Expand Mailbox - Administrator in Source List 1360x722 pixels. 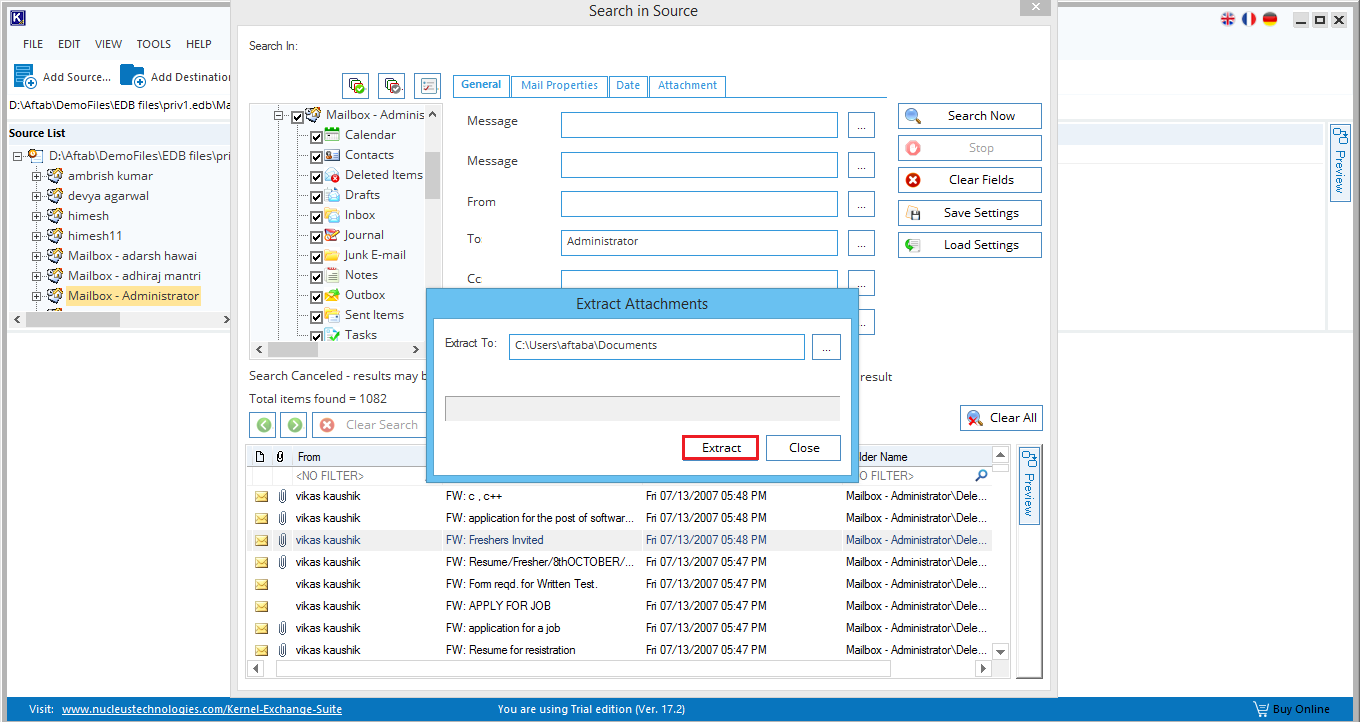pyautogui.click(x=36, y=296)
